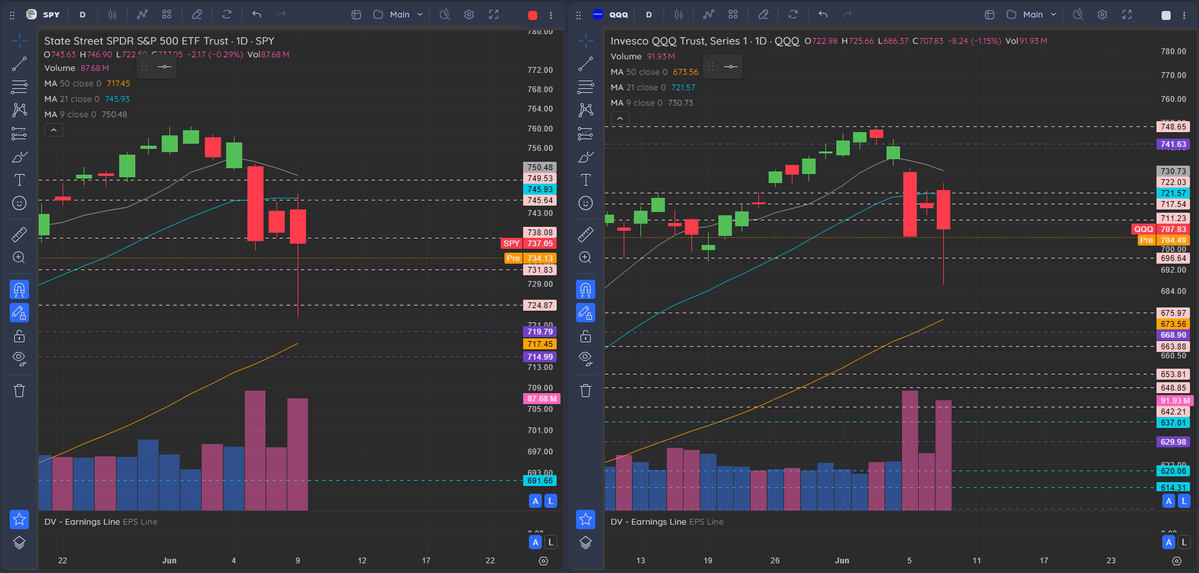
Task: Toggle log scale L on SPY price axis
Action: click(551, 500)
